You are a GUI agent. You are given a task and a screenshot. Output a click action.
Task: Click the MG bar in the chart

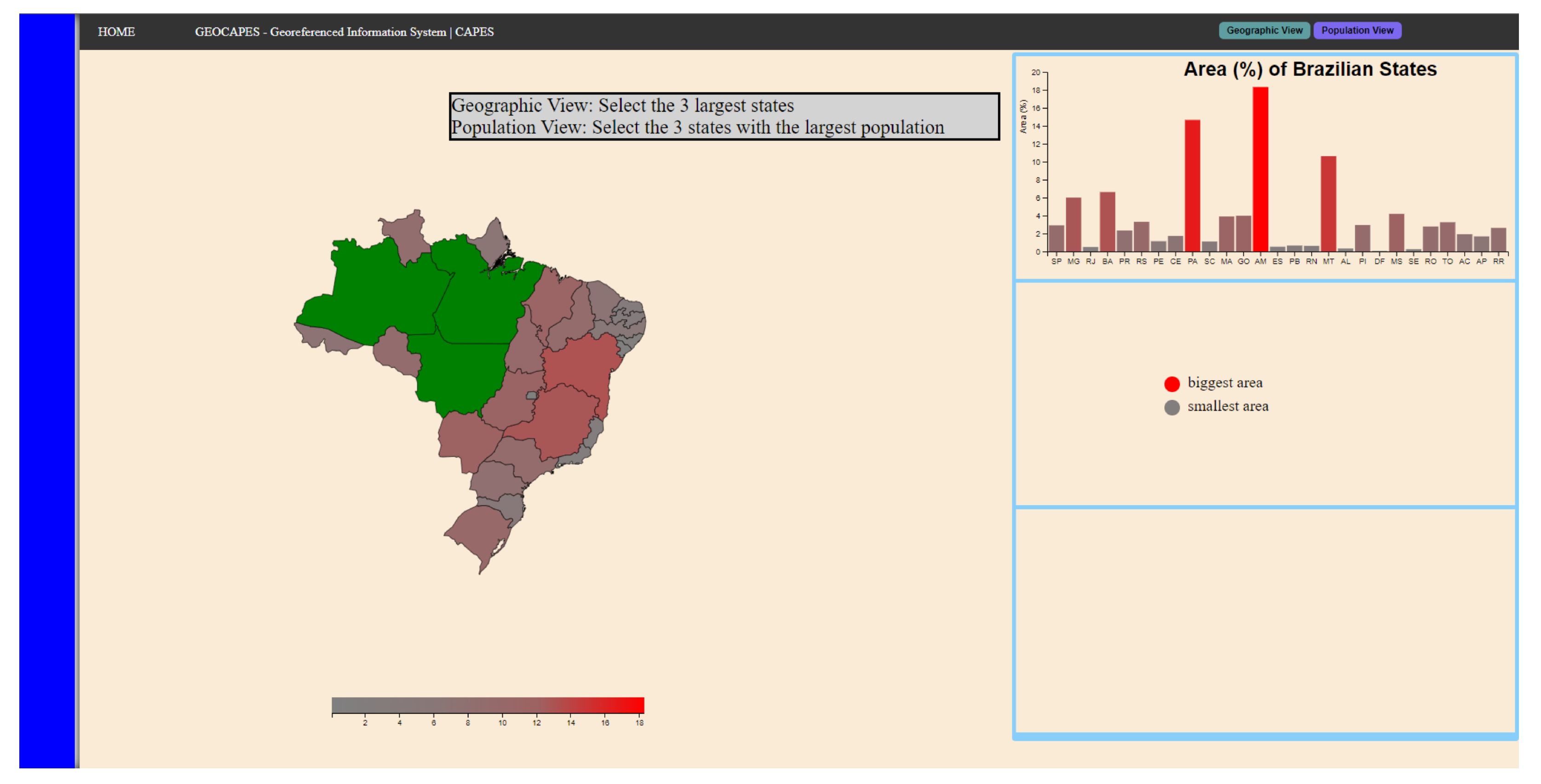point(1073,224)
